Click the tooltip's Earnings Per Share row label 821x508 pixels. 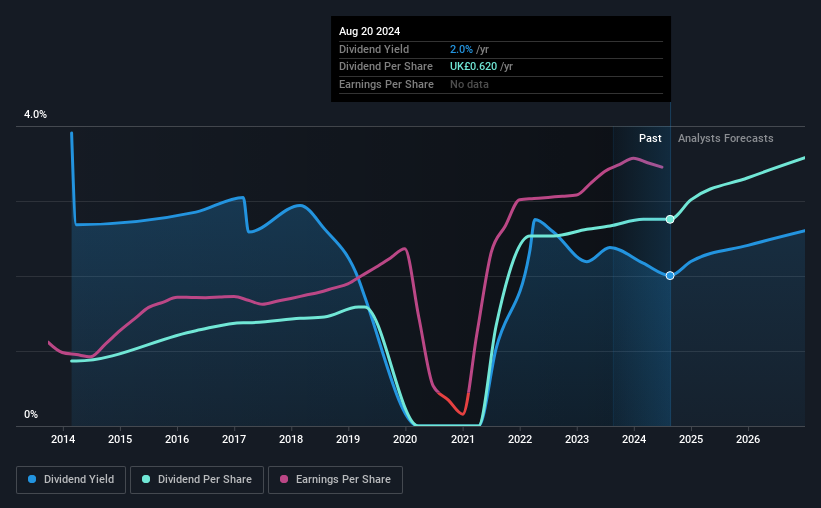(386, 84)
